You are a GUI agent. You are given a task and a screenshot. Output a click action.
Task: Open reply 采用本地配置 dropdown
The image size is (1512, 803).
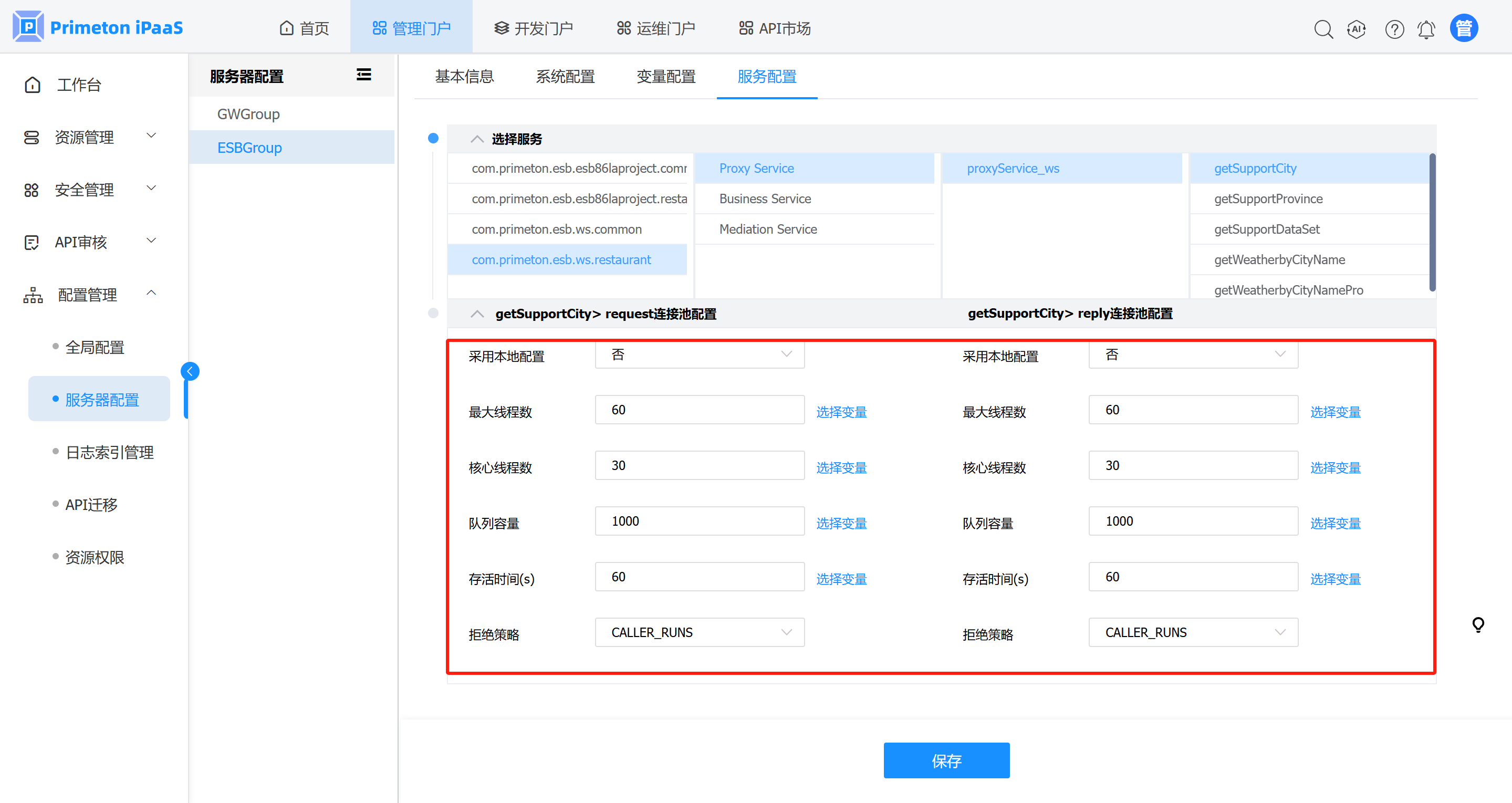(x=1193, y=354)
